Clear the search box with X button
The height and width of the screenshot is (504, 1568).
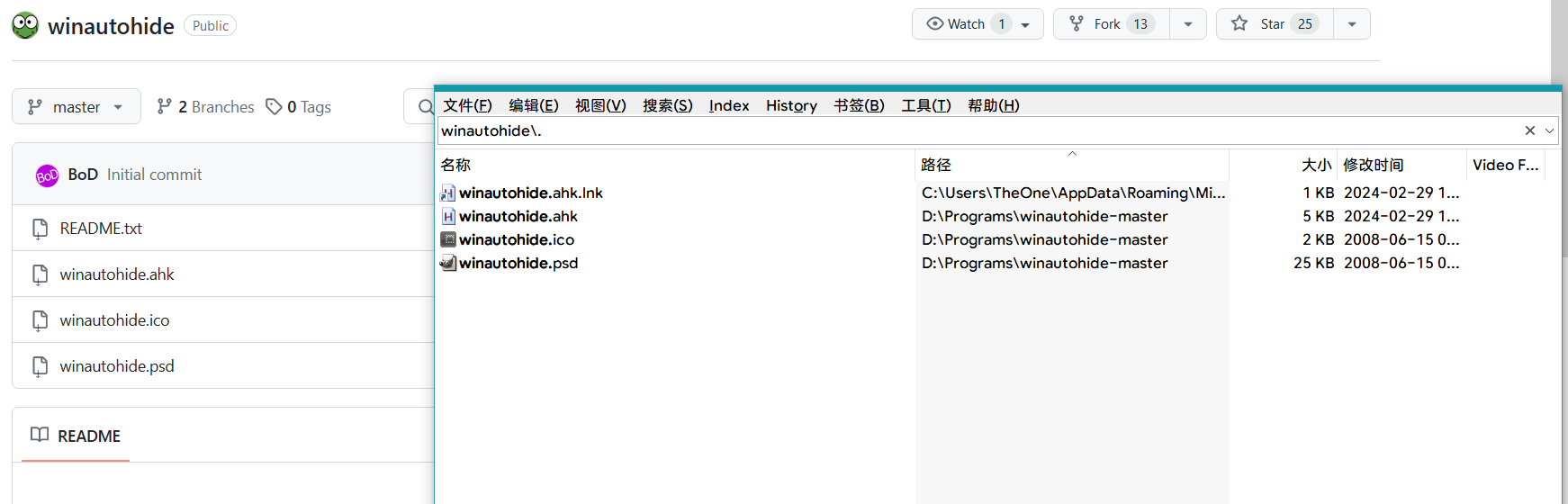point(1529,130)
